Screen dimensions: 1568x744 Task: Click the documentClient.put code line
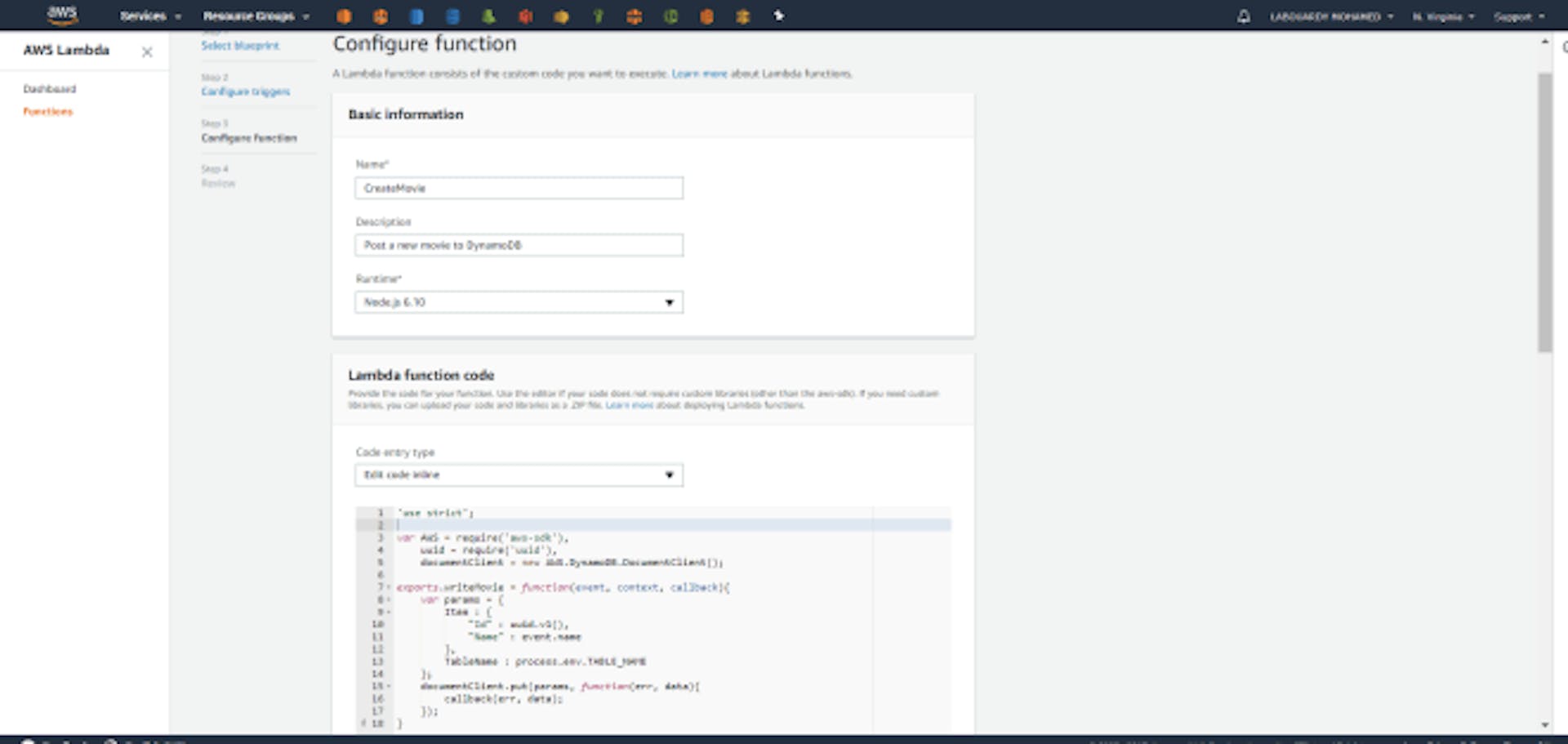560,686
